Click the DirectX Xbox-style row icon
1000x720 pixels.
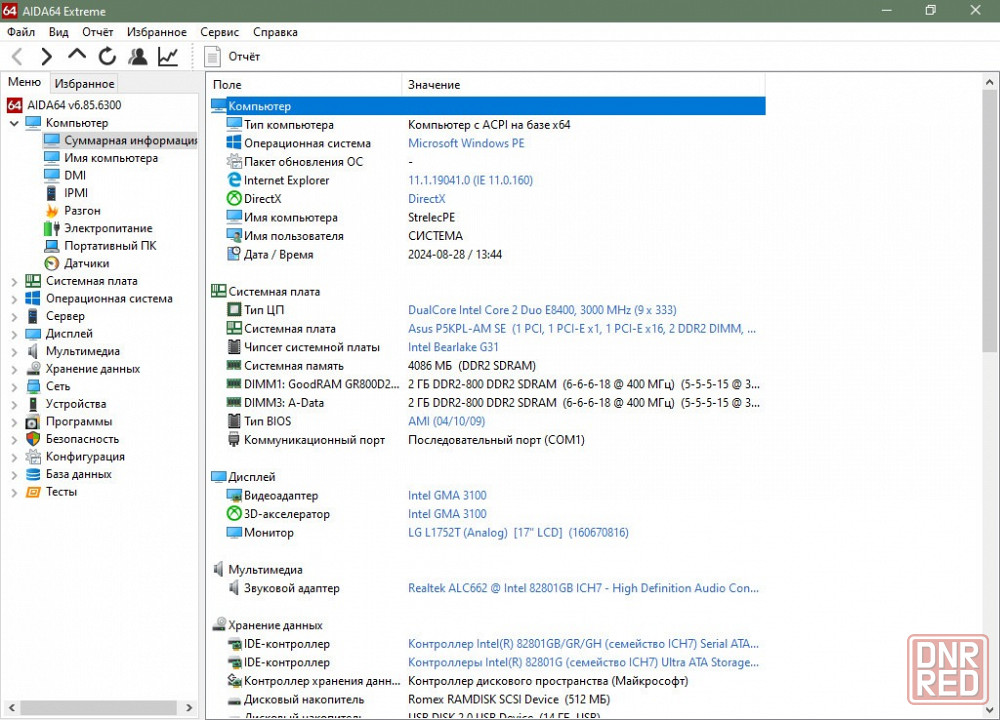pyautogui.click(x=234, y=199)
